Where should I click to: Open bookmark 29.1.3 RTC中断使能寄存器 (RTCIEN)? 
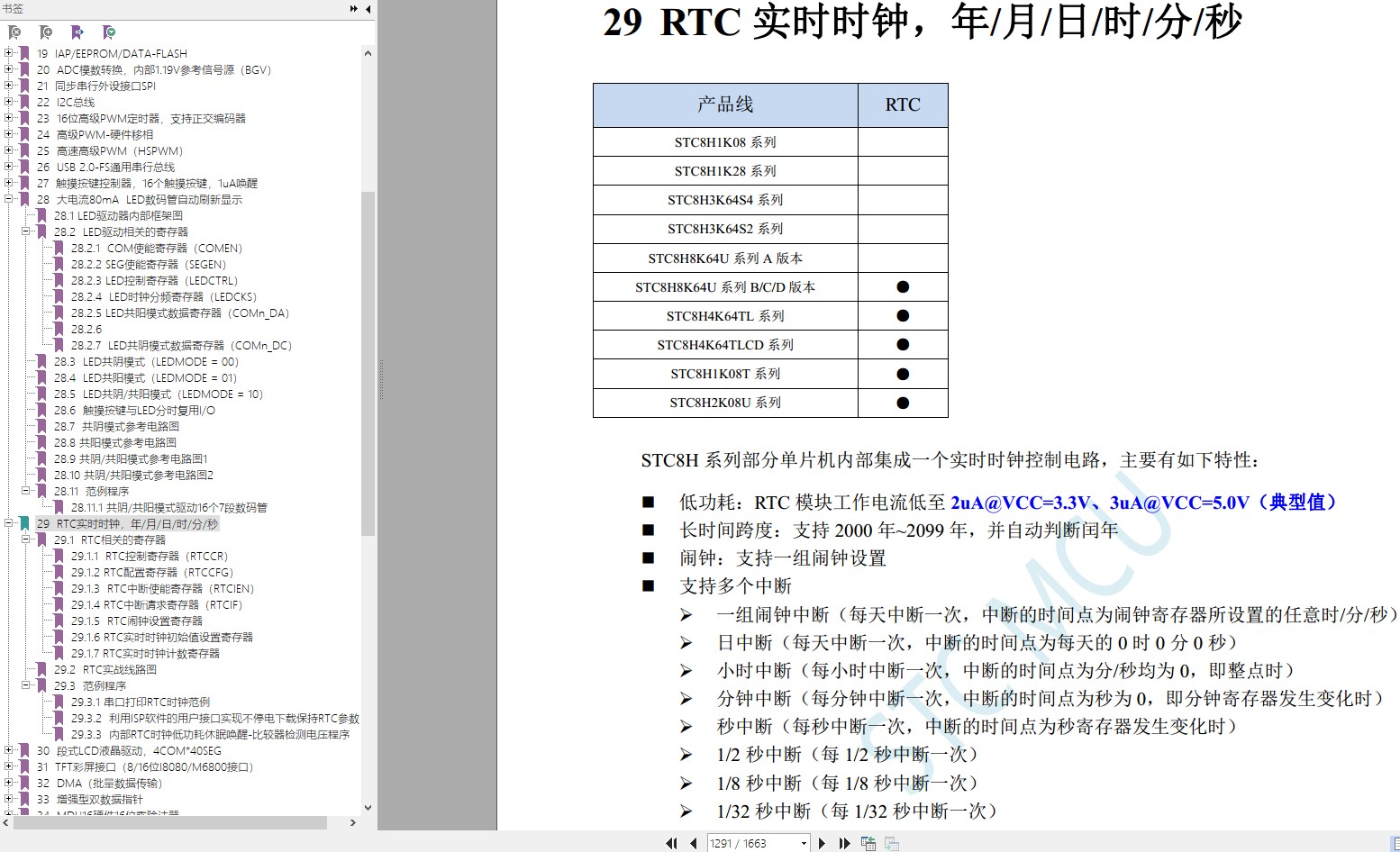163,588
